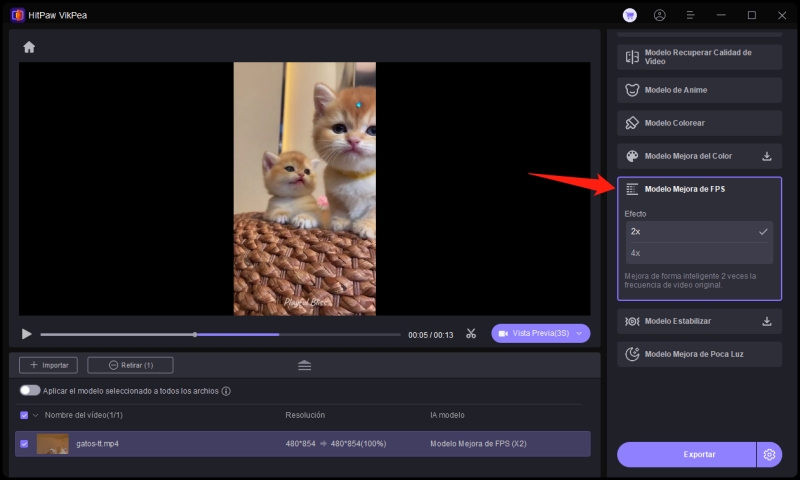Image resolution: width=800 pixels, height=480 pixels.
Task: Open export settings gear icon
Action: (769, 454)
